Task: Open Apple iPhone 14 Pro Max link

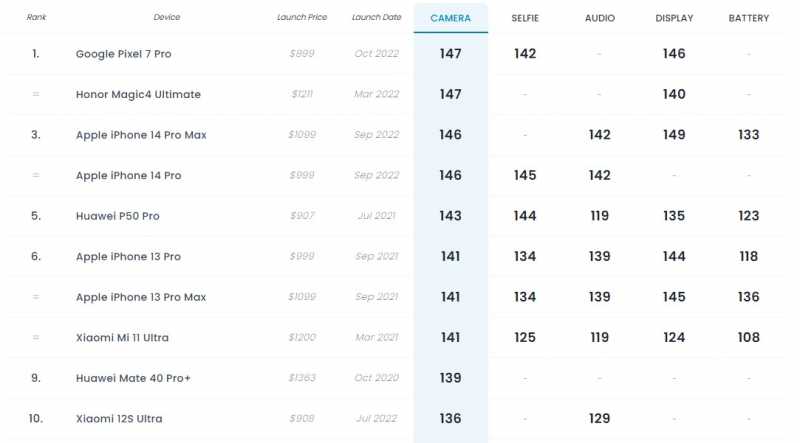Action: (x=141, y=135)
